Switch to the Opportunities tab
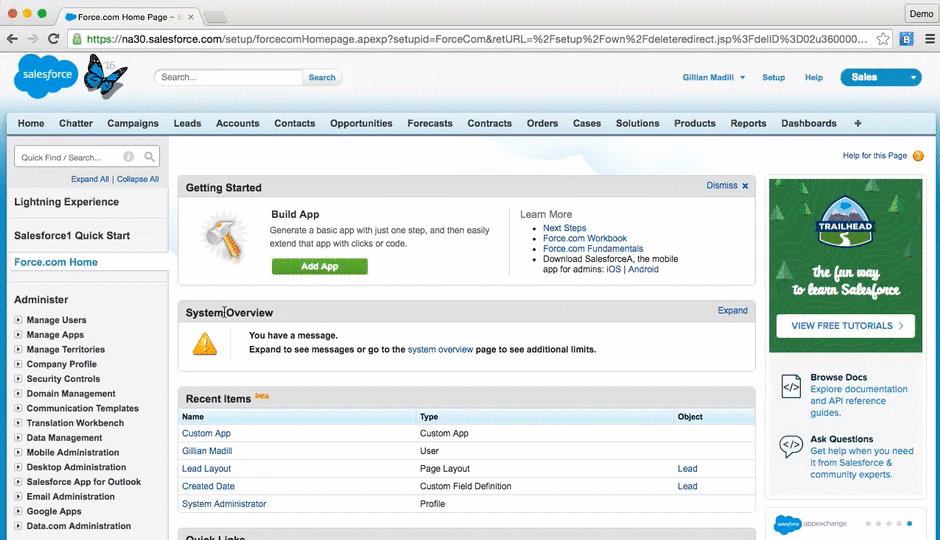Screen dimensions: 940x540 [361, 123]
